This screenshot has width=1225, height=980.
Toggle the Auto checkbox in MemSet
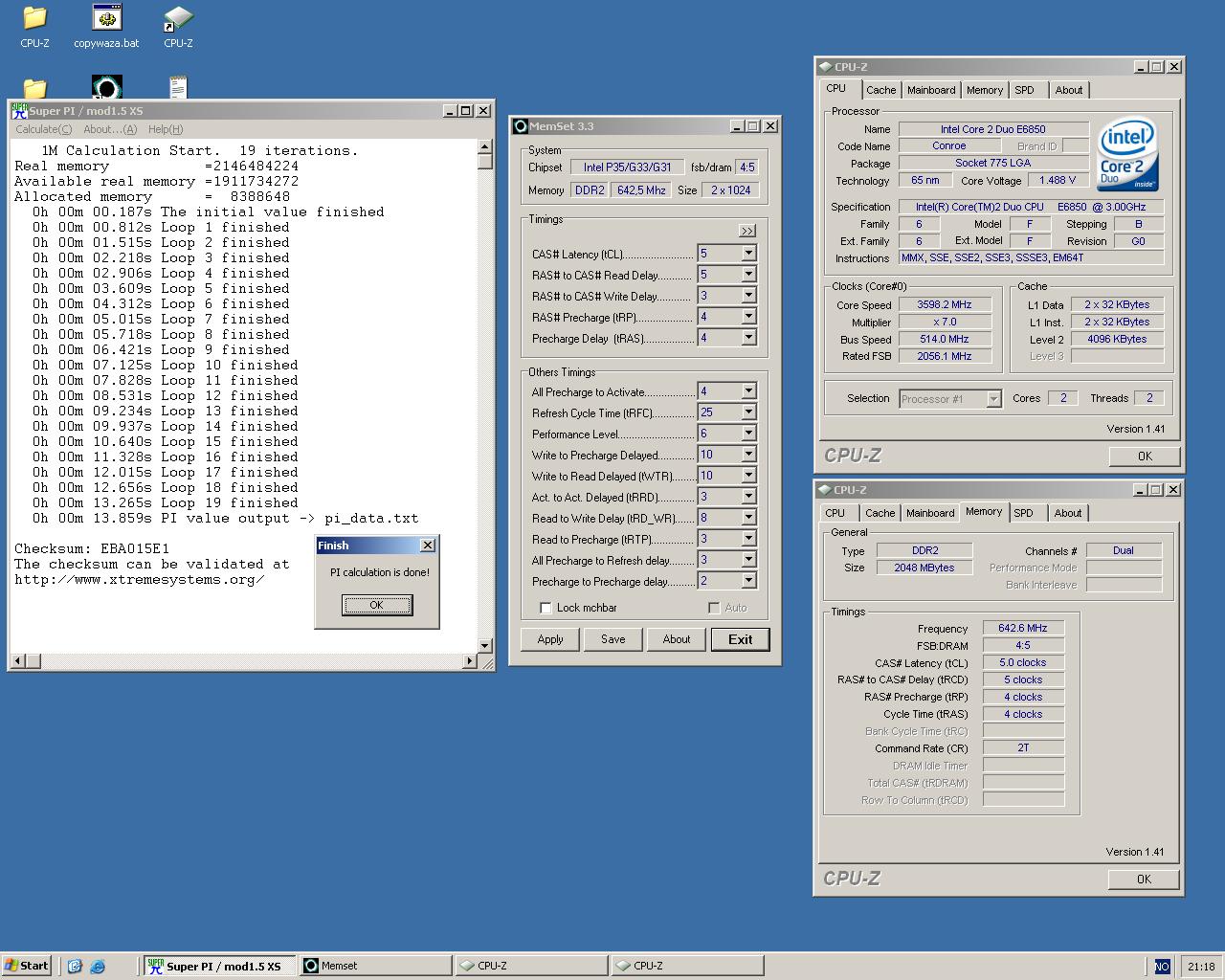(714, 608)
